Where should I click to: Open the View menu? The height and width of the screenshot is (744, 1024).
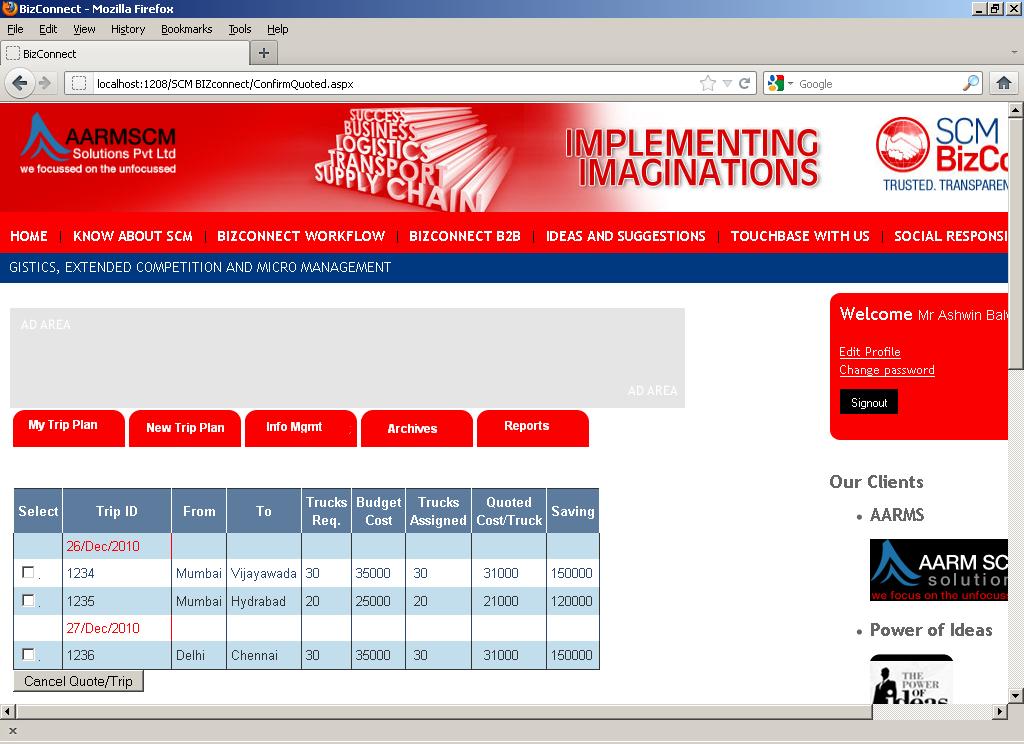click(x=84, y=29)
